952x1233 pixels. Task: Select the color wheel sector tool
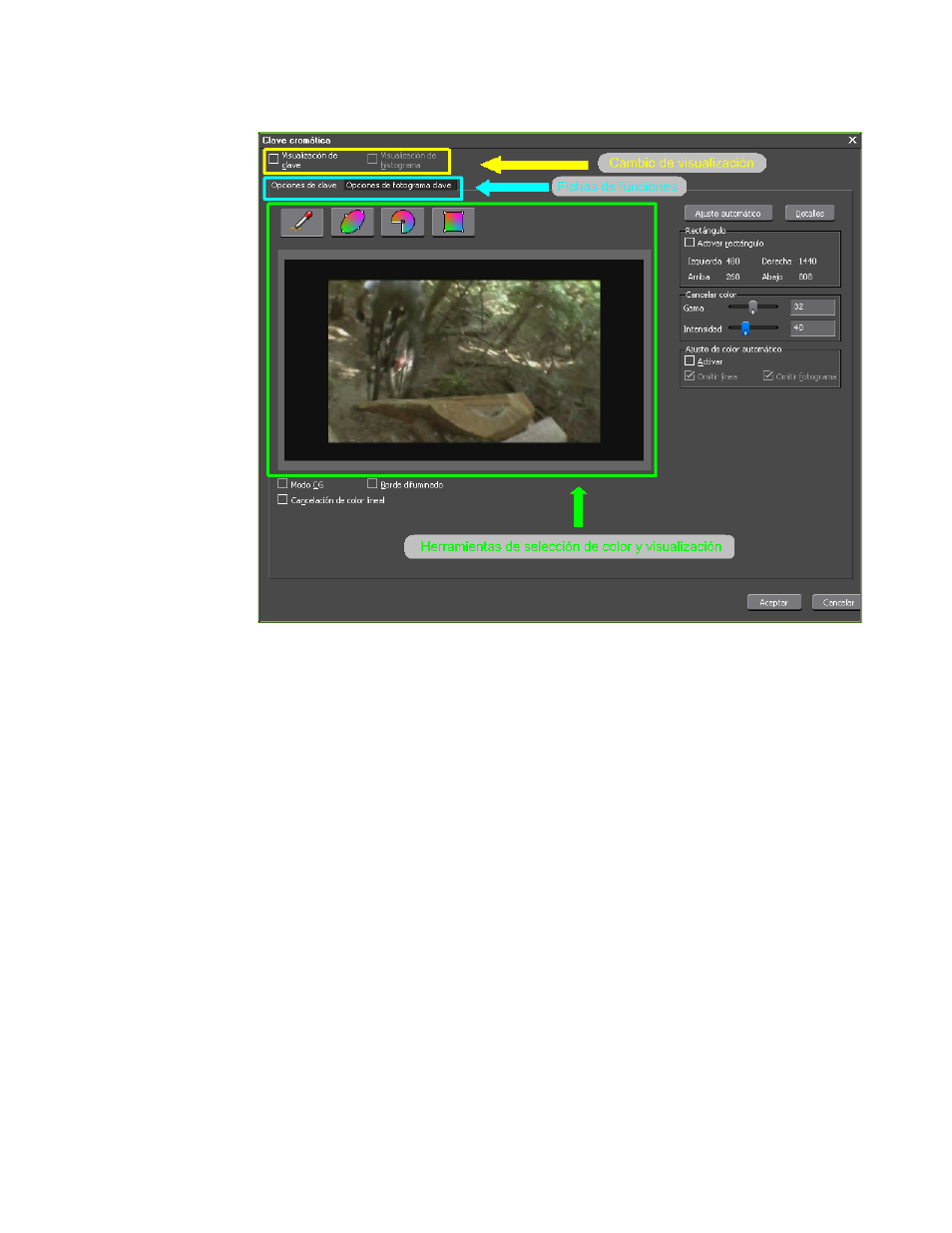pyautogui.click(x=402, y=222)
